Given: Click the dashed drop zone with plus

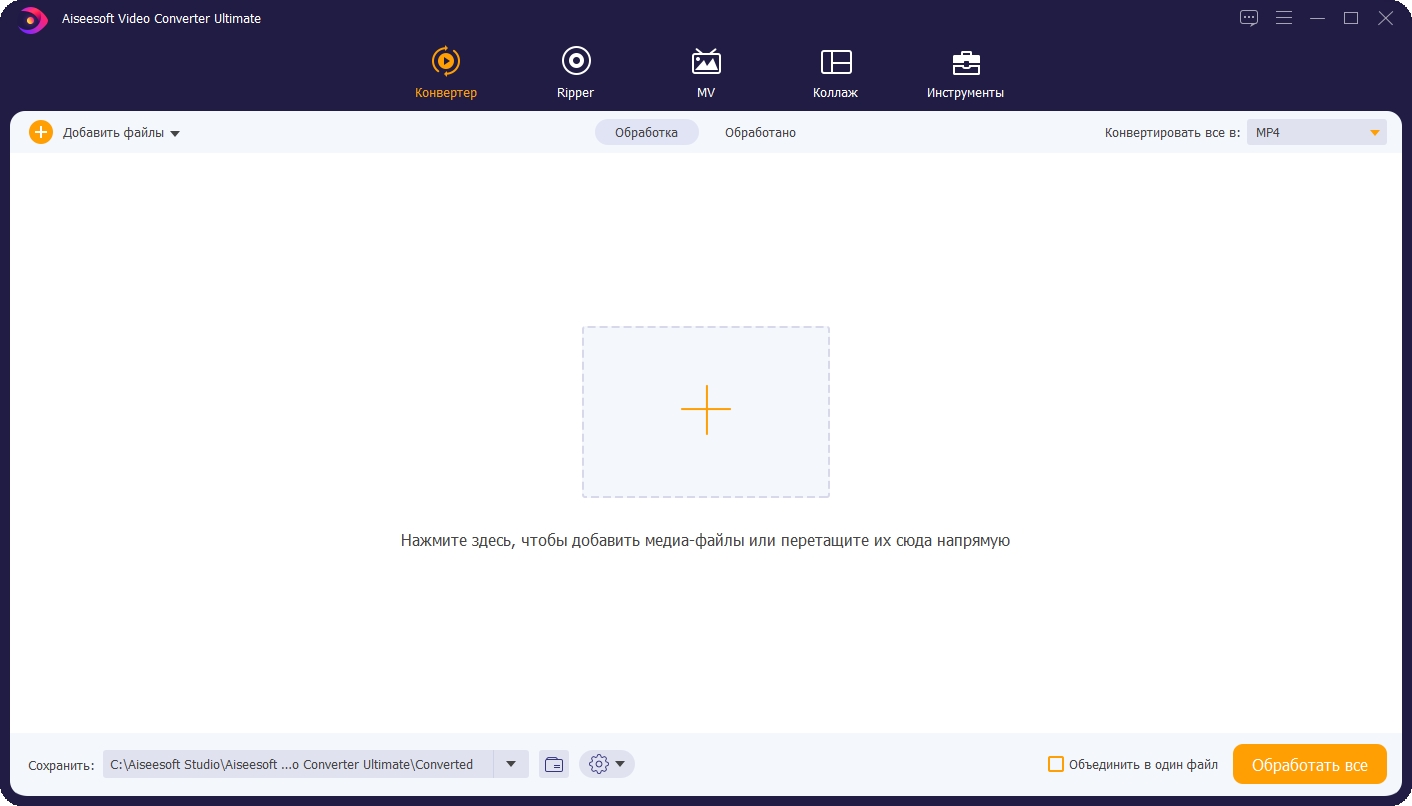Looking at the screenshot, I should pos(706,411).
